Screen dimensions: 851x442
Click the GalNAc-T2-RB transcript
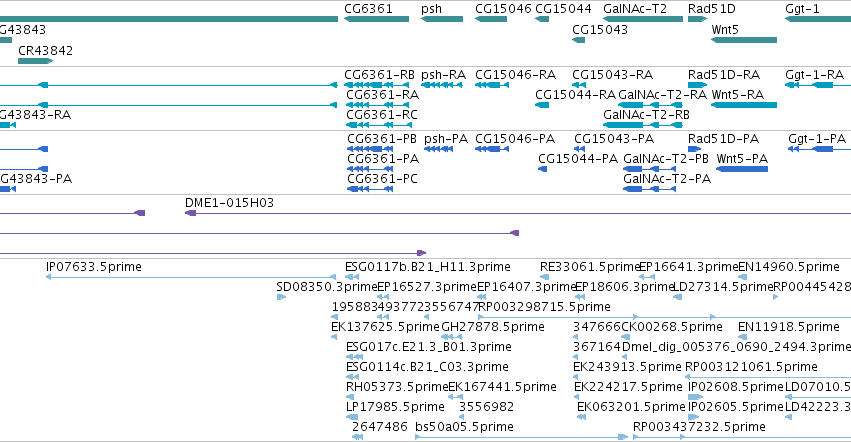pyautogui.click(x=643, y=125)
